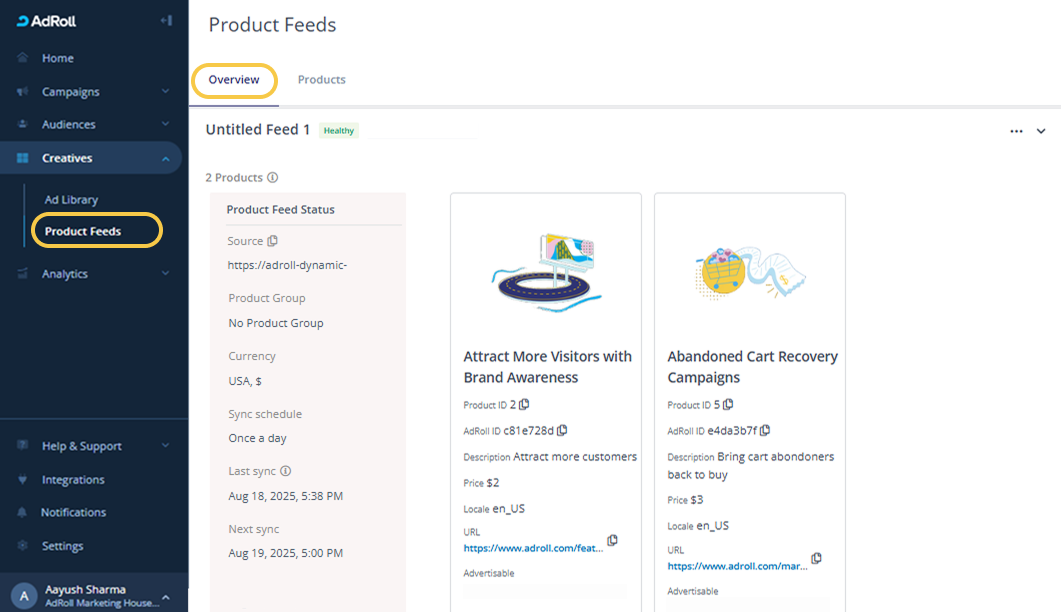Copy the Abandoned Cart product URL
The height and width of the screenshot is (612, 1061).
pos(816,558)
